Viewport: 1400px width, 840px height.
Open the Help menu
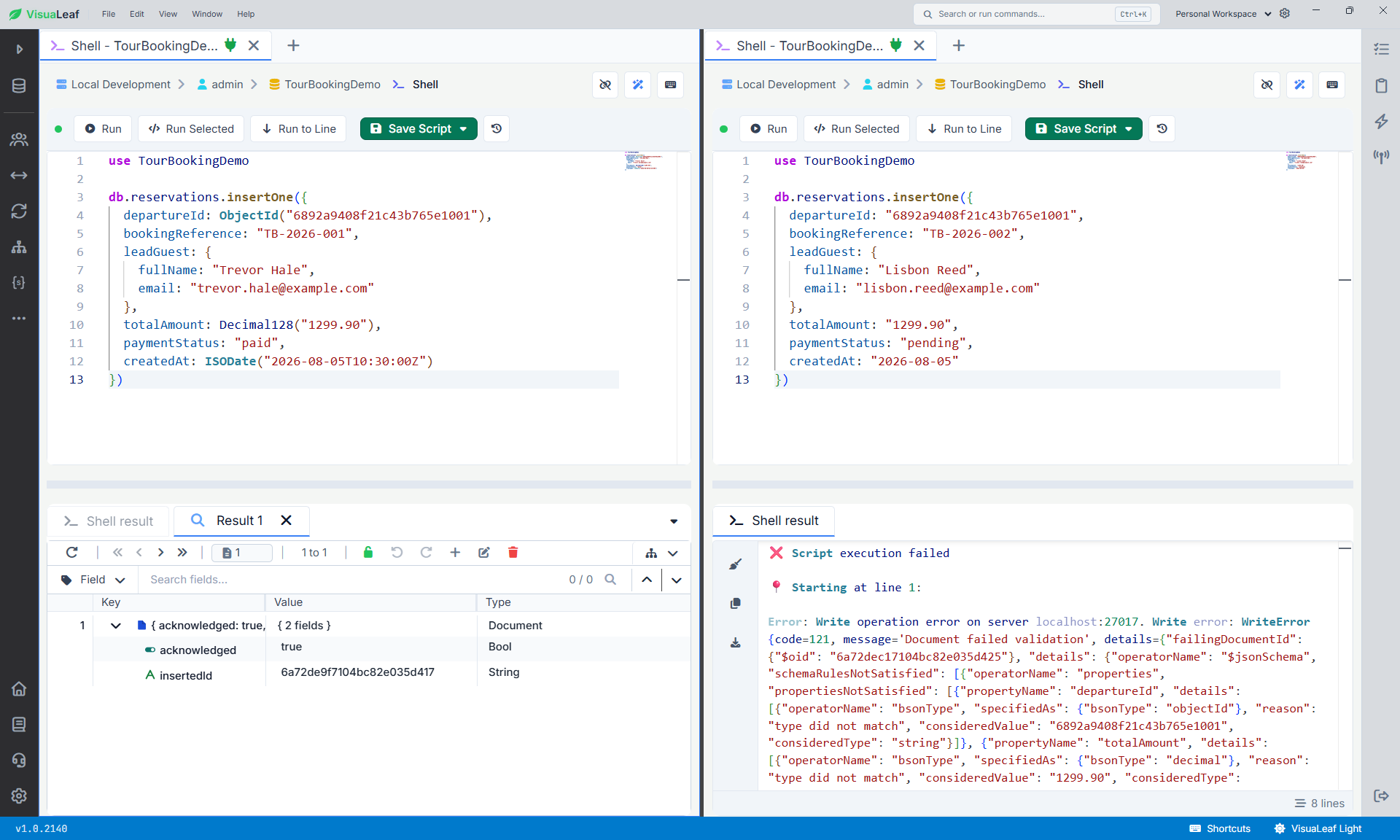(246, 14)
